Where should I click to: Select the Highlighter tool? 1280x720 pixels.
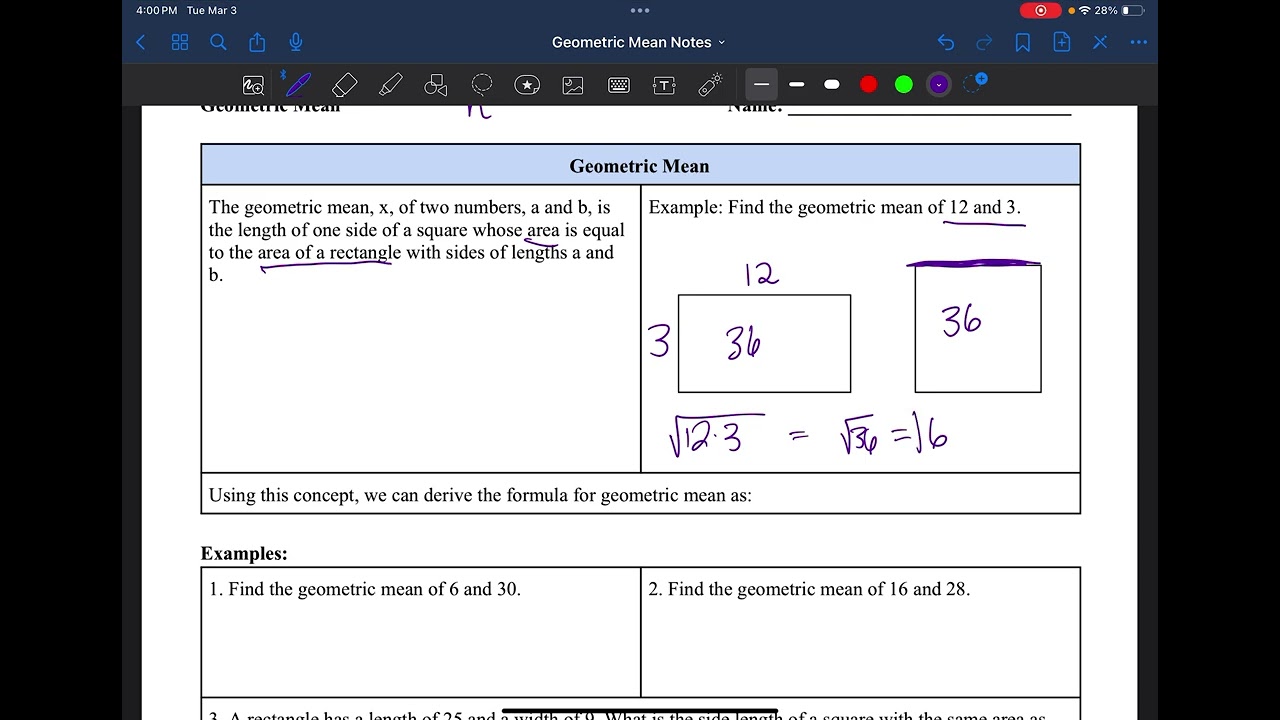point(391,84)
